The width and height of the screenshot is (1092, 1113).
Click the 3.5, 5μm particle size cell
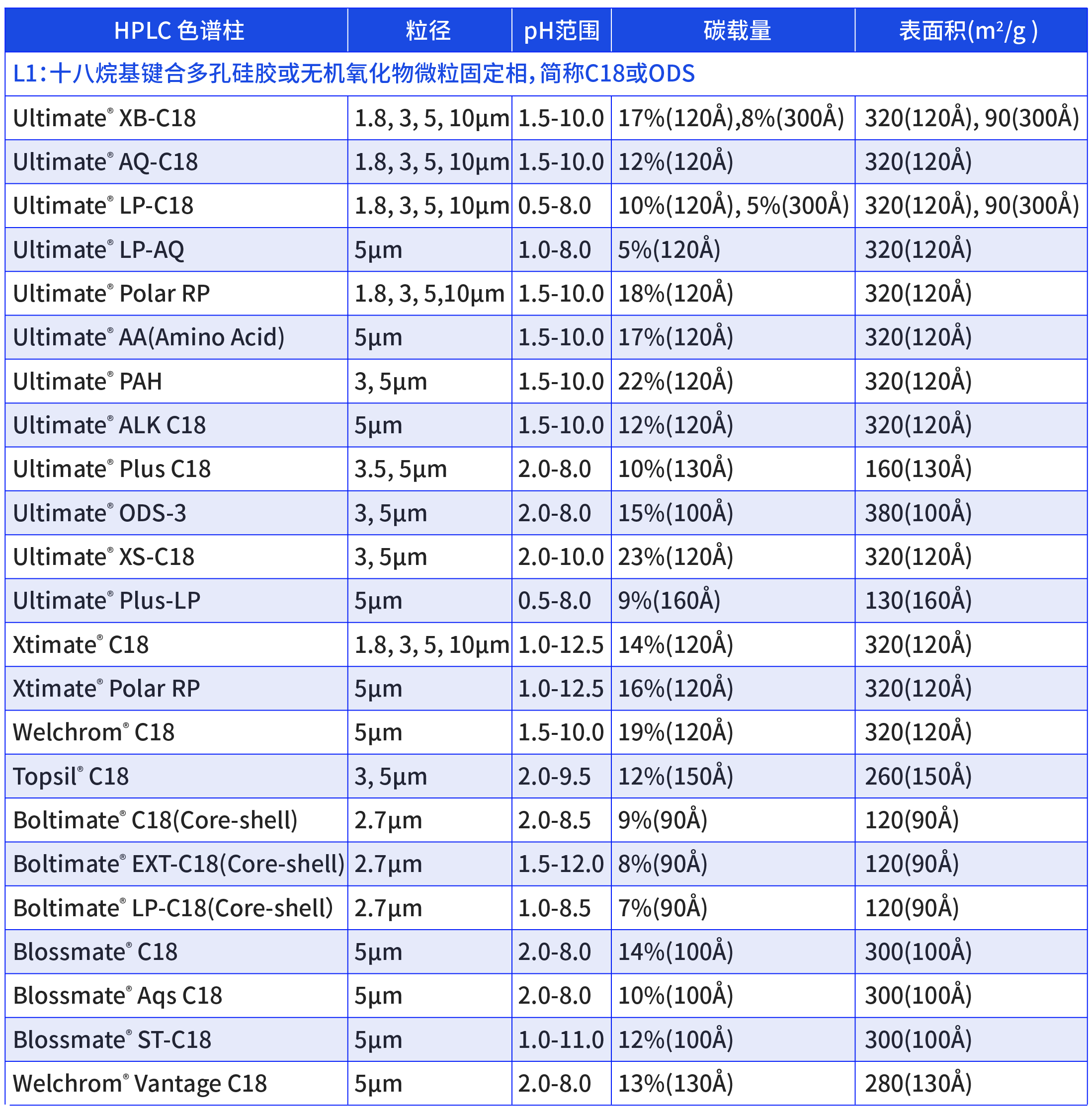click(x=400, y=470)
